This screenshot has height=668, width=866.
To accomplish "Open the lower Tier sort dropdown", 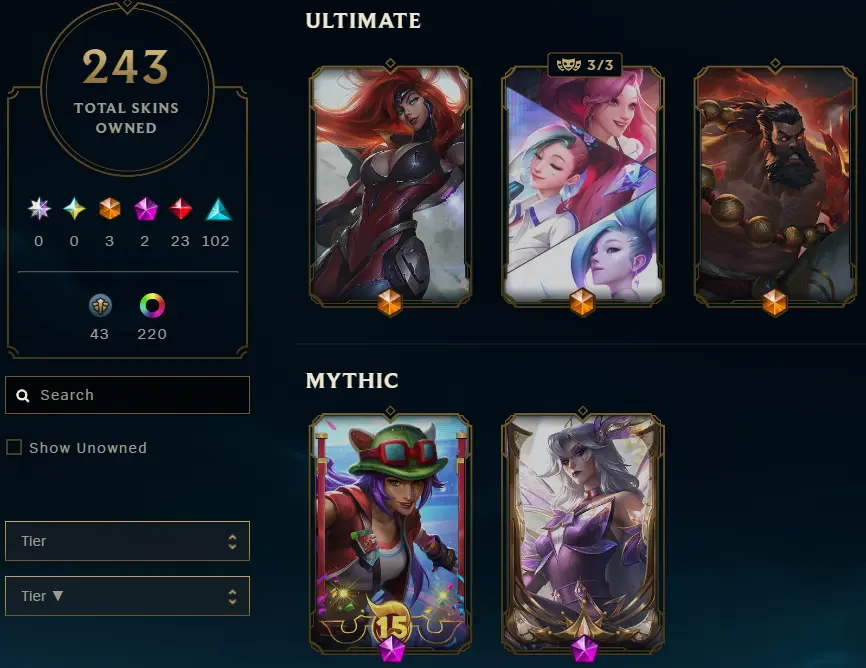I will (x=128, y=596).
